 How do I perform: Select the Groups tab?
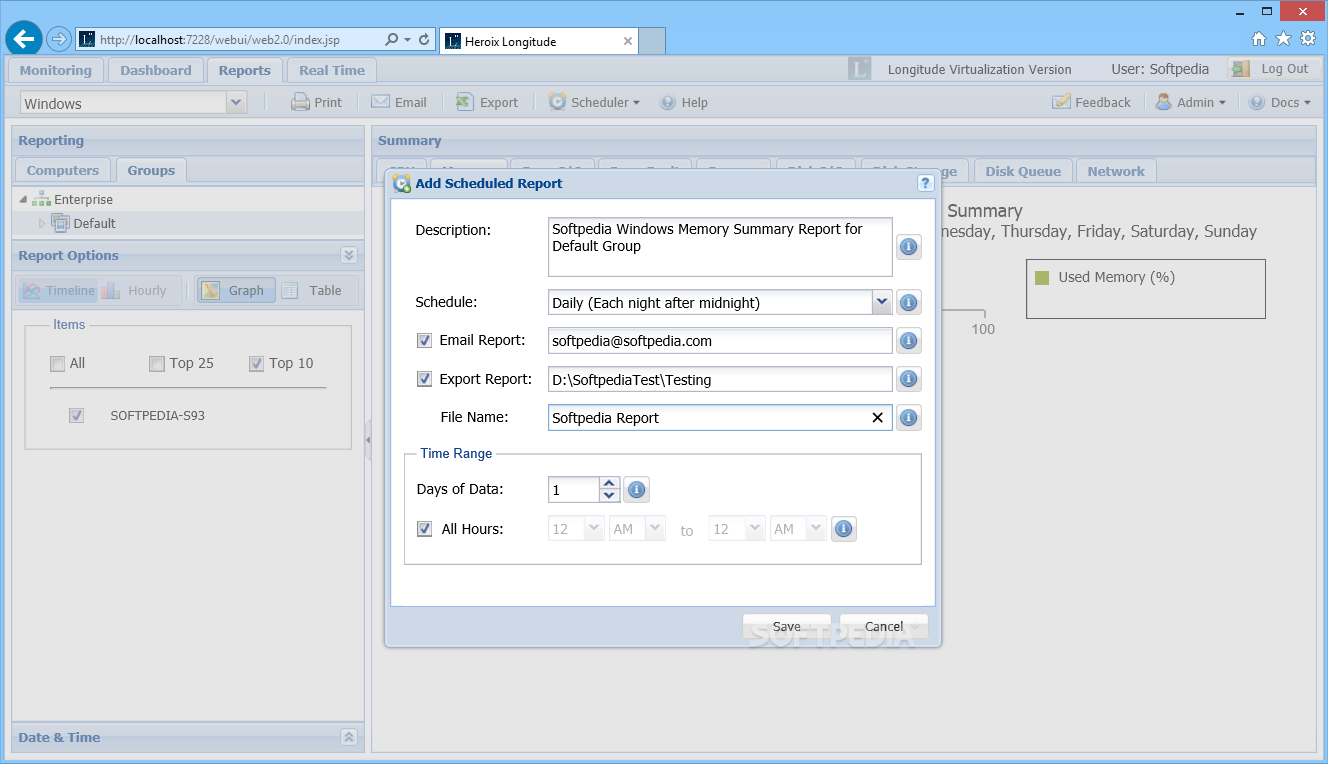click(x=151, y=170)
